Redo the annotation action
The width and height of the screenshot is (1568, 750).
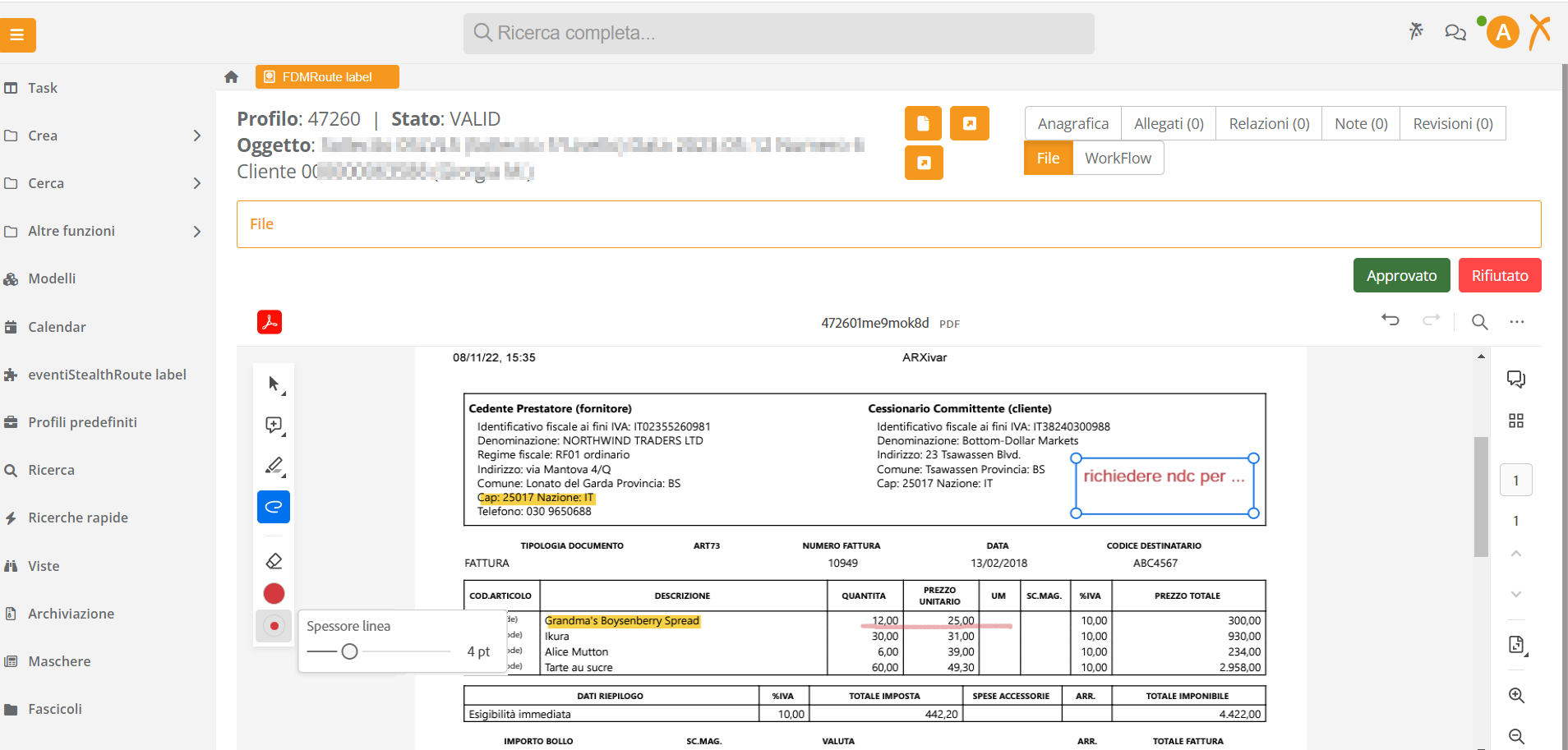[x=1432, y=320]
